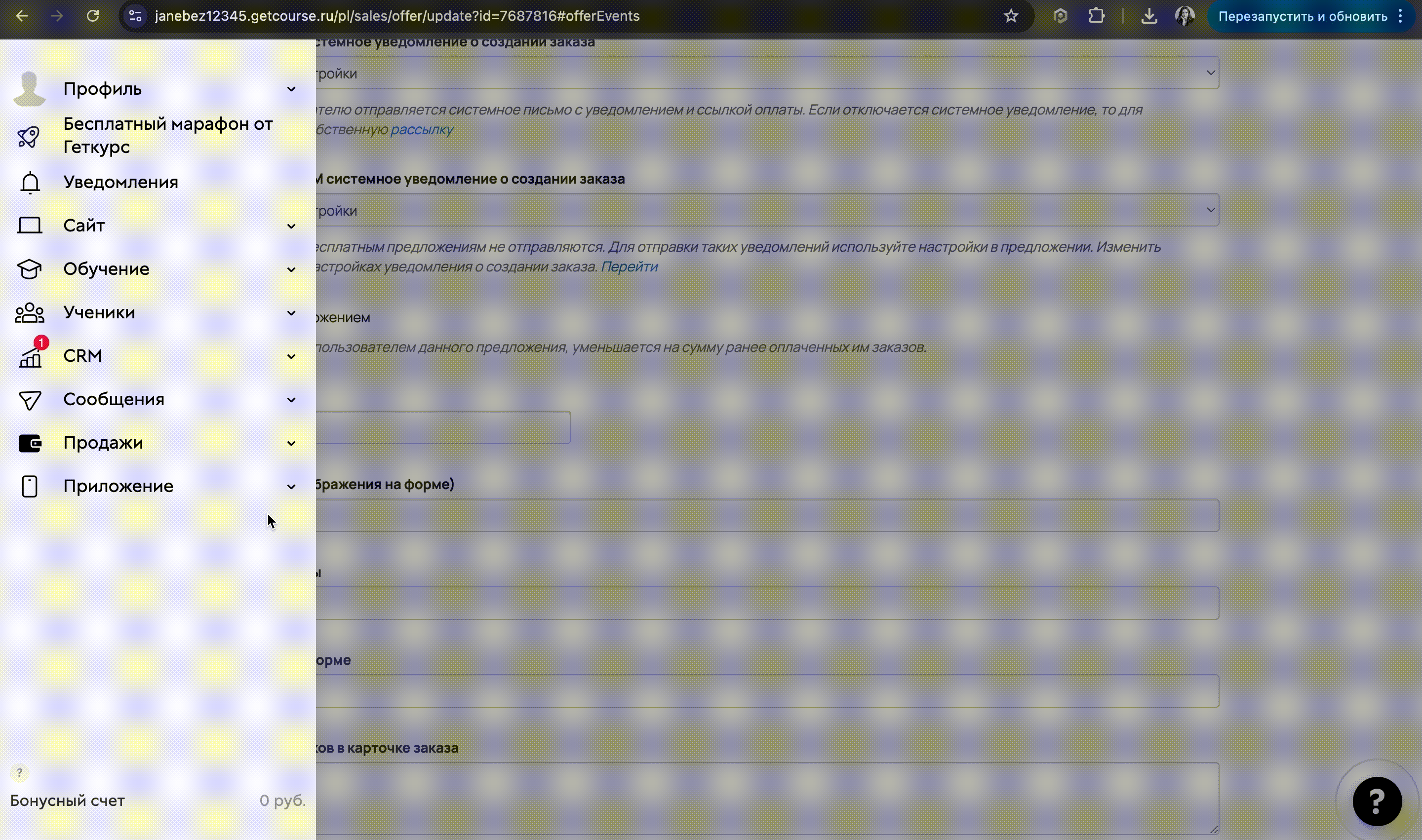1422x840 pixels.
Task: Click the paper plane Сообщения icon
Action: coord(30,400)
